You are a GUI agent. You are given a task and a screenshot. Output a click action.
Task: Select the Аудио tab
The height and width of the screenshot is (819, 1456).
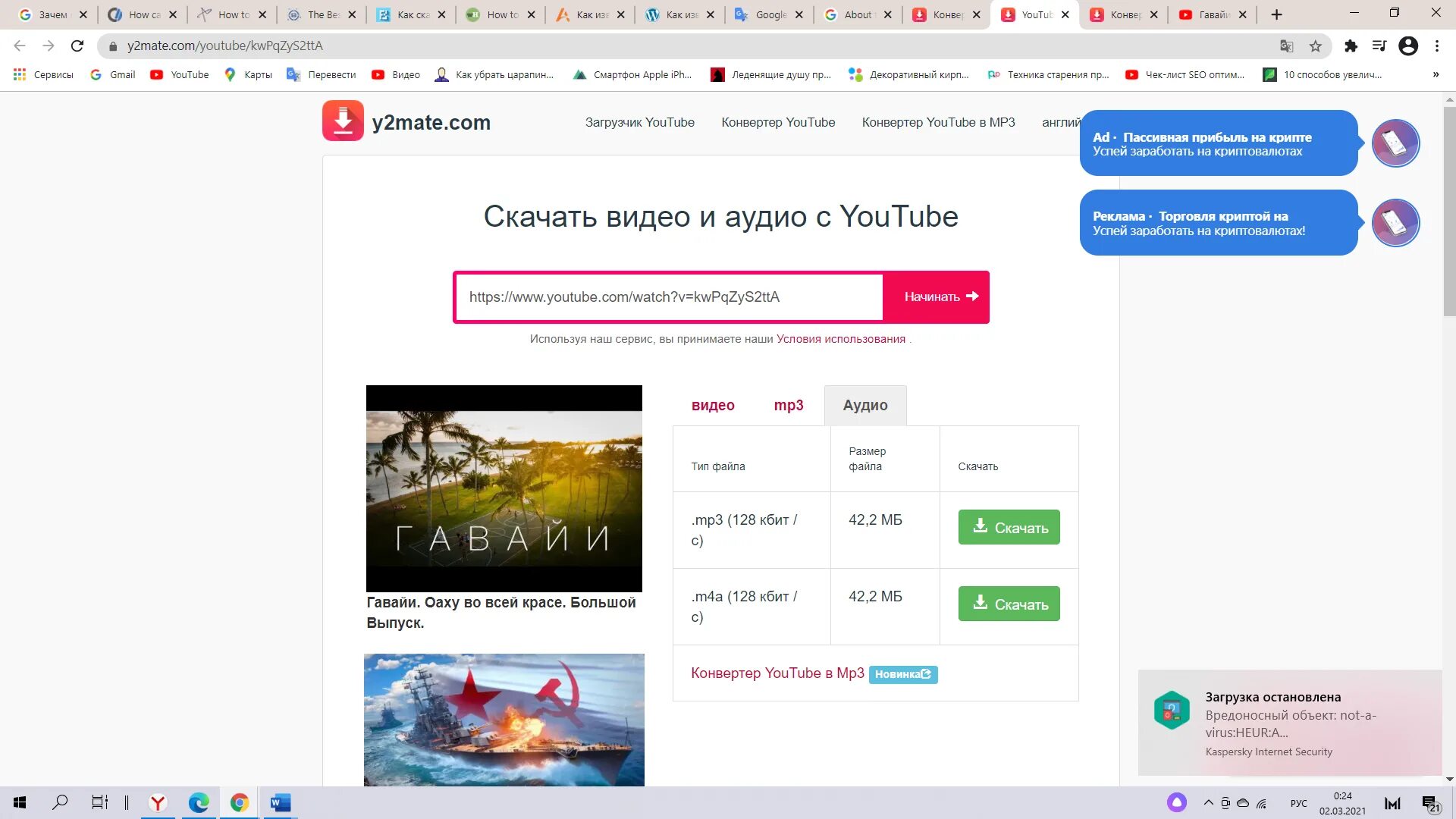click(864, 405)
